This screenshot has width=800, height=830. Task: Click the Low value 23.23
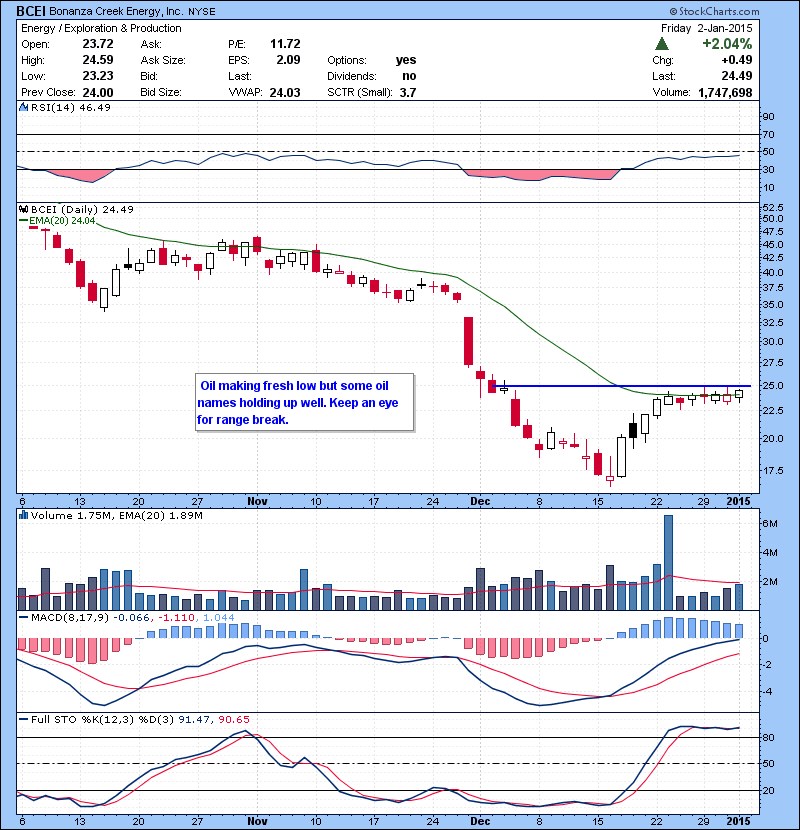[x=98, y=76]
